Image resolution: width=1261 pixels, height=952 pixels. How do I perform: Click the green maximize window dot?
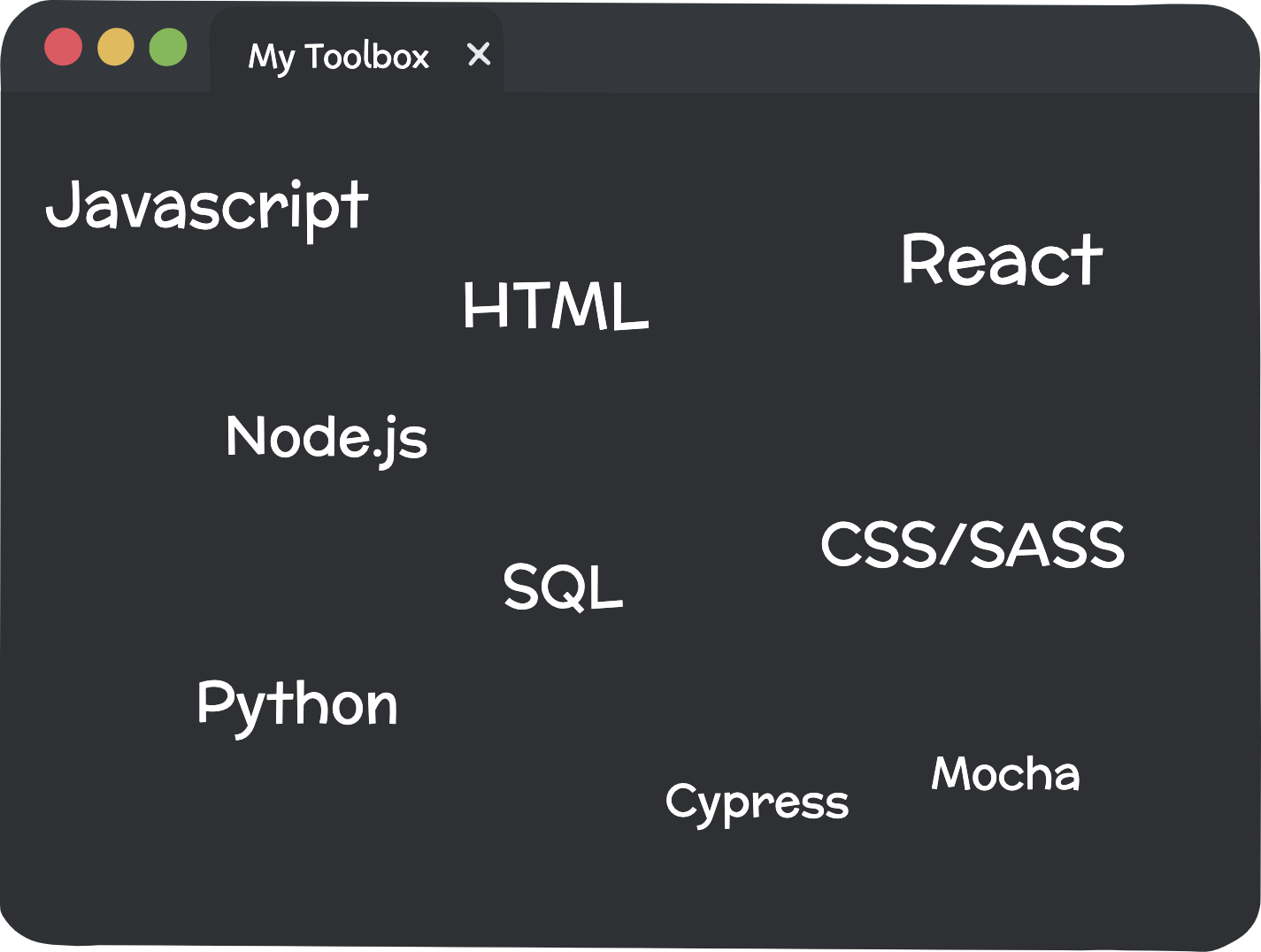(168, 47)
